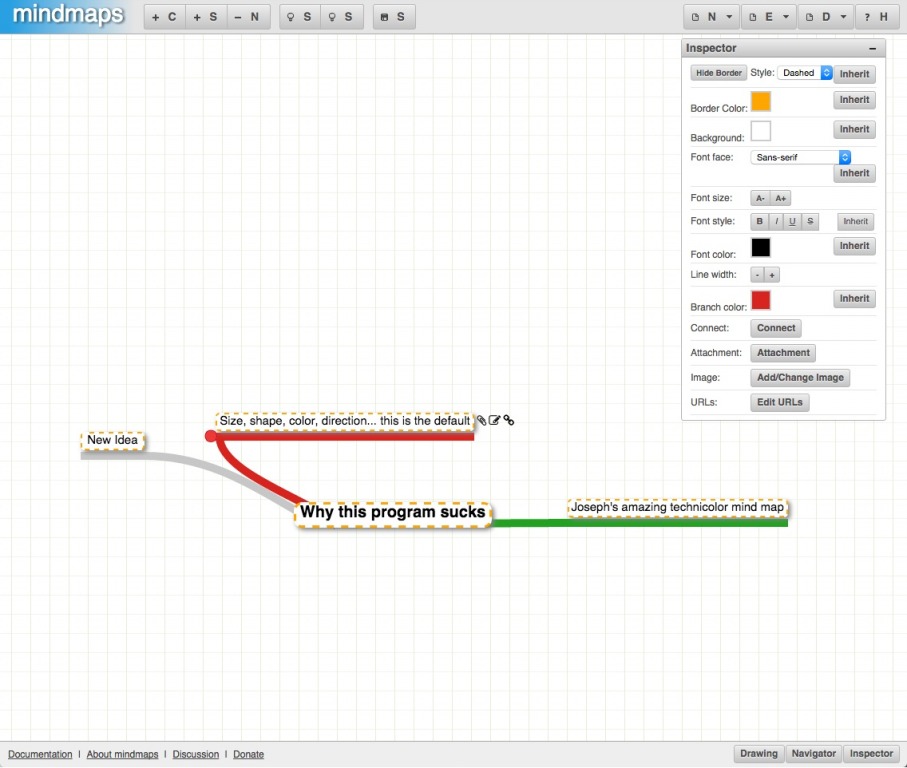The height and width of the screenshot is (768, 907).
Task: Click the paperclip attachment icon beside the node
Action: [x=481, y=421]
